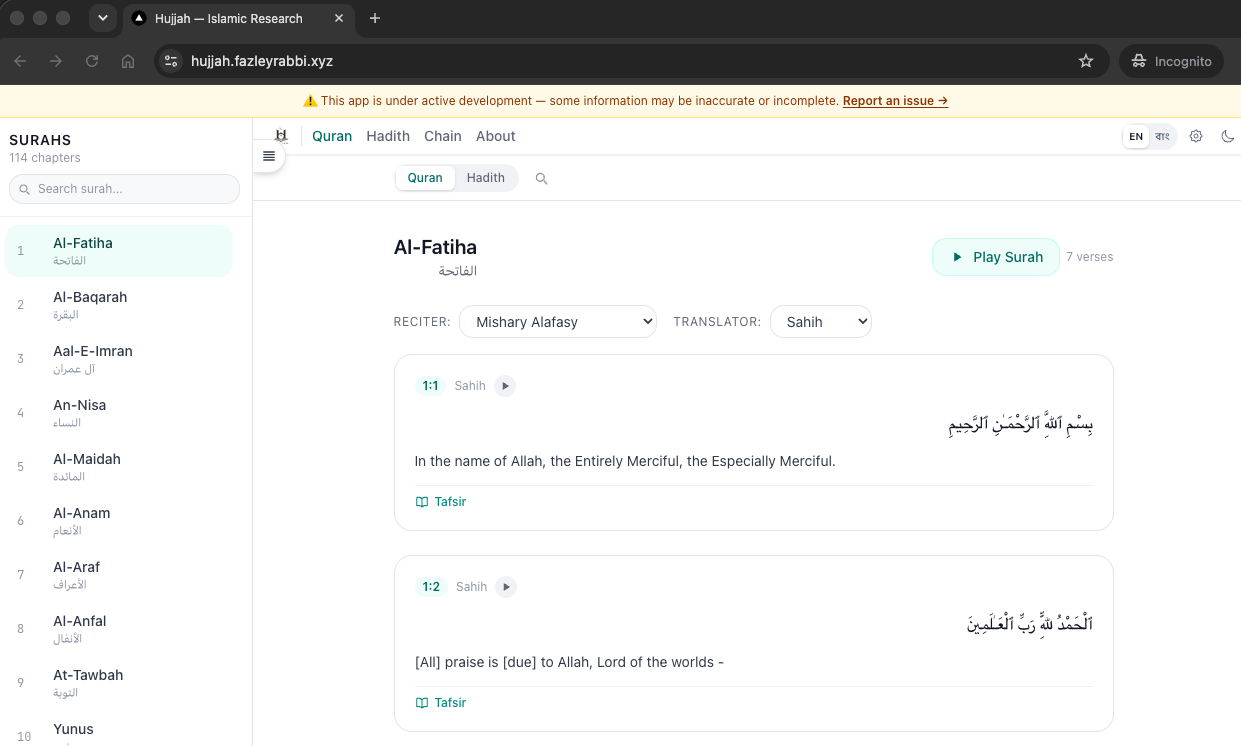Screen dimensions: 1241x746
Task: Open Tafsir book icon under verse 1:1
Action: tap(422, 502)
